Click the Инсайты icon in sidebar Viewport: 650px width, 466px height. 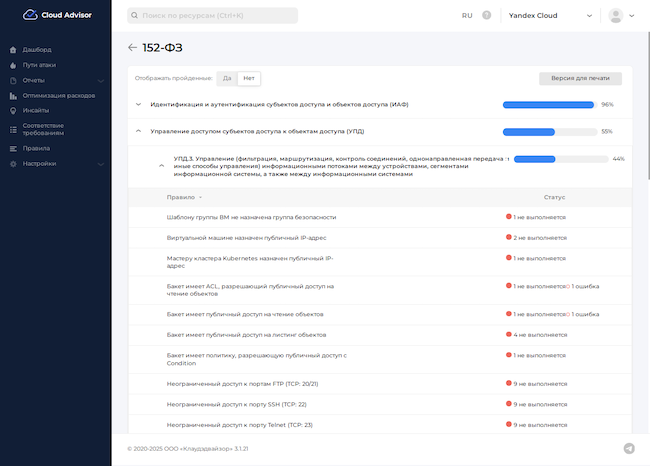[13, 110]
